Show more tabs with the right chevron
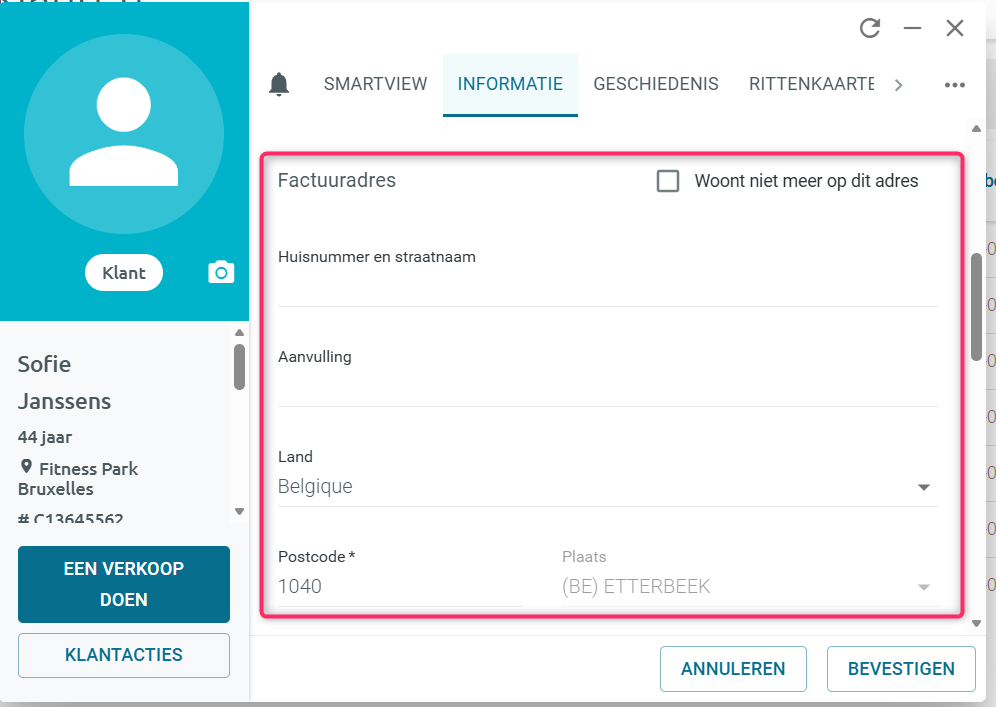Screen dimensions: 996x707 (898, 84)
